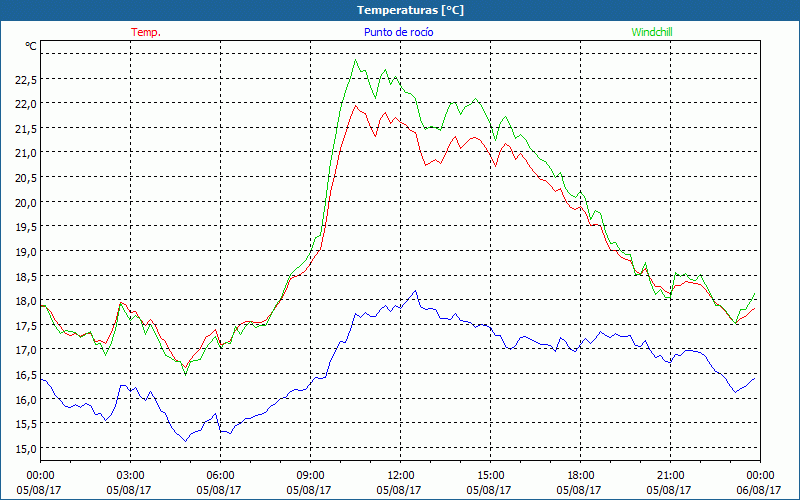Click the '19,0' y-axis value
This screenshot has height=500, width=800.
pyautogui.click(x=26, y=252)
